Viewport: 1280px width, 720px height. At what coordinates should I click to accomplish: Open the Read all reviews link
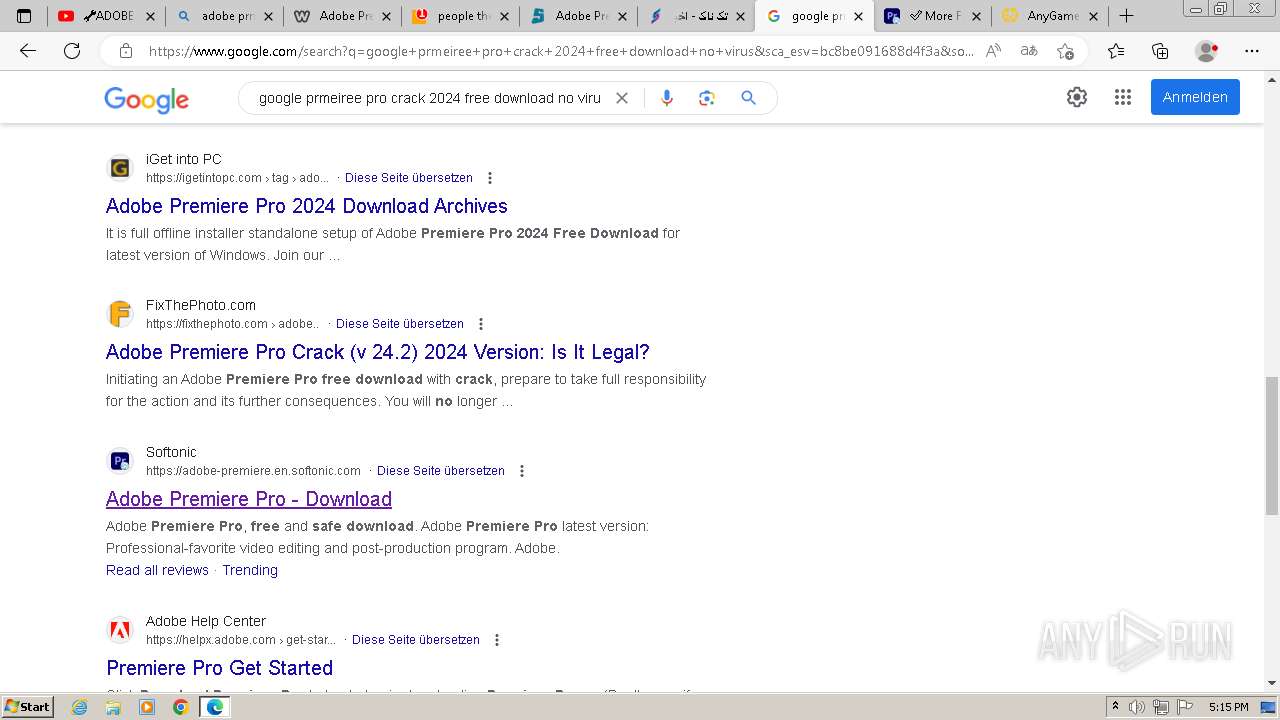157,570
